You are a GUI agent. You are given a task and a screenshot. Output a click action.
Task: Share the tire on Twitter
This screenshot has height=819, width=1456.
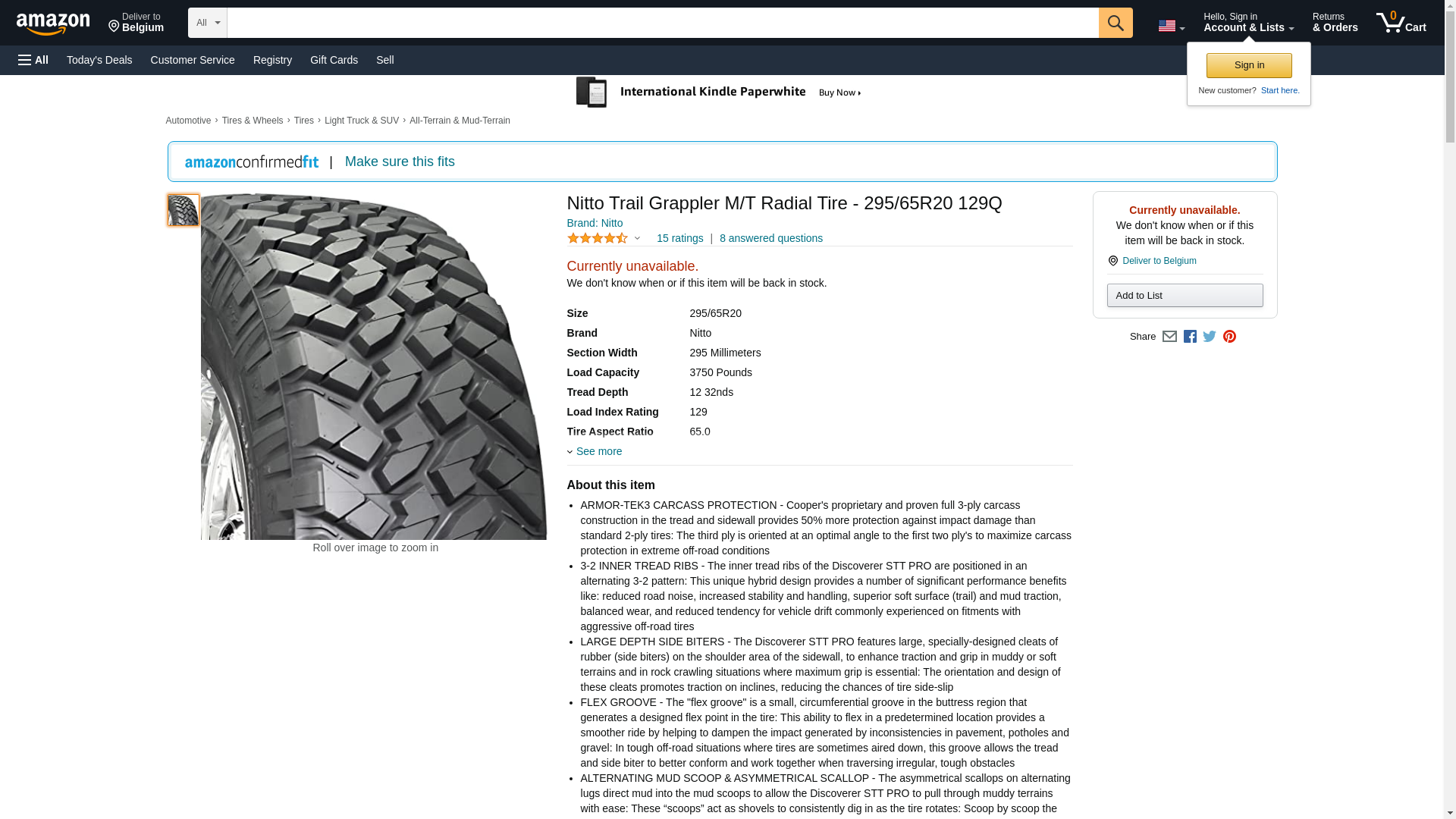pos(1210,337)
